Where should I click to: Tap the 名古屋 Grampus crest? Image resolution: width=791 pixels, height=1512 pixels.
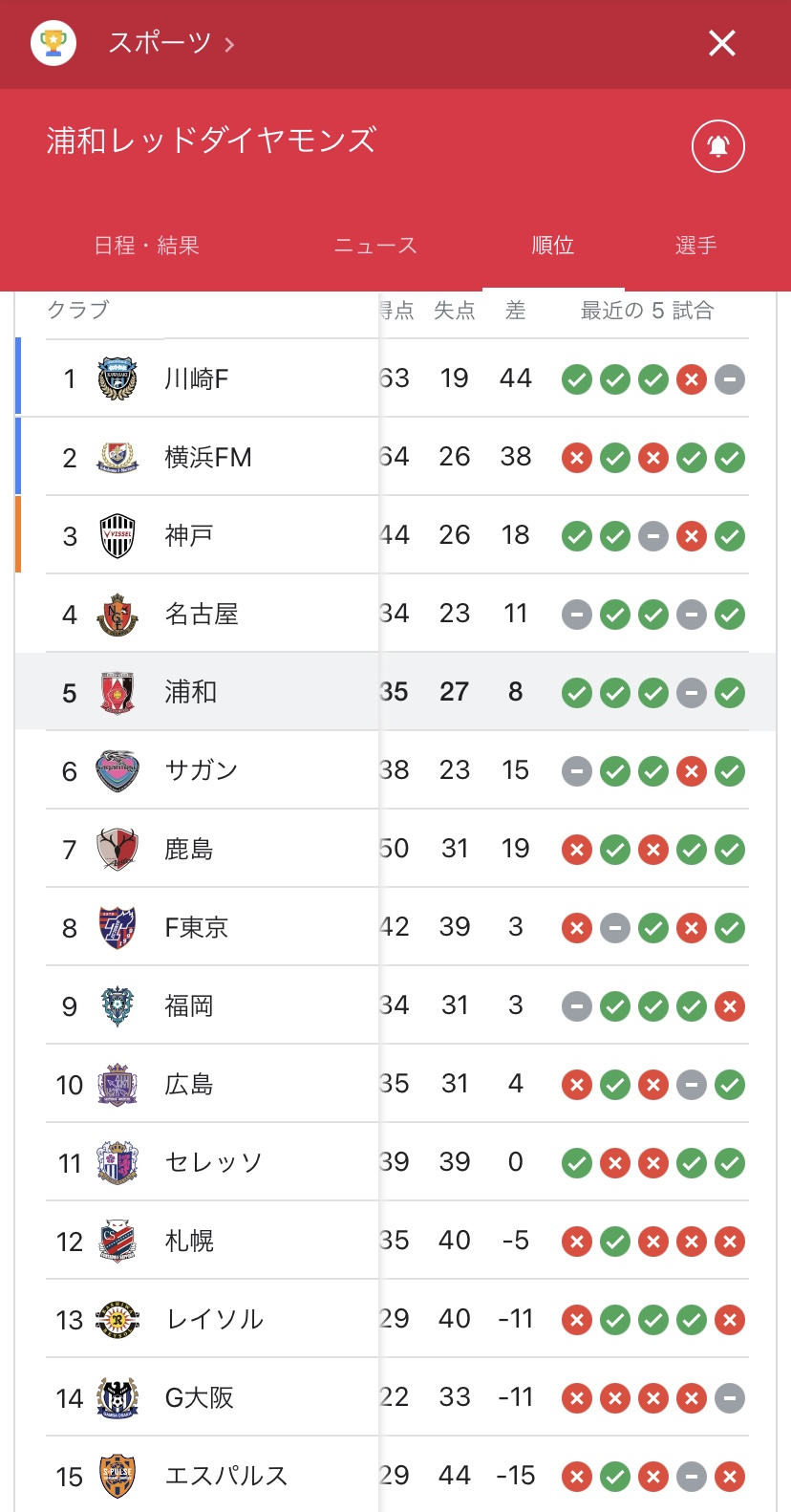[118, 614]
